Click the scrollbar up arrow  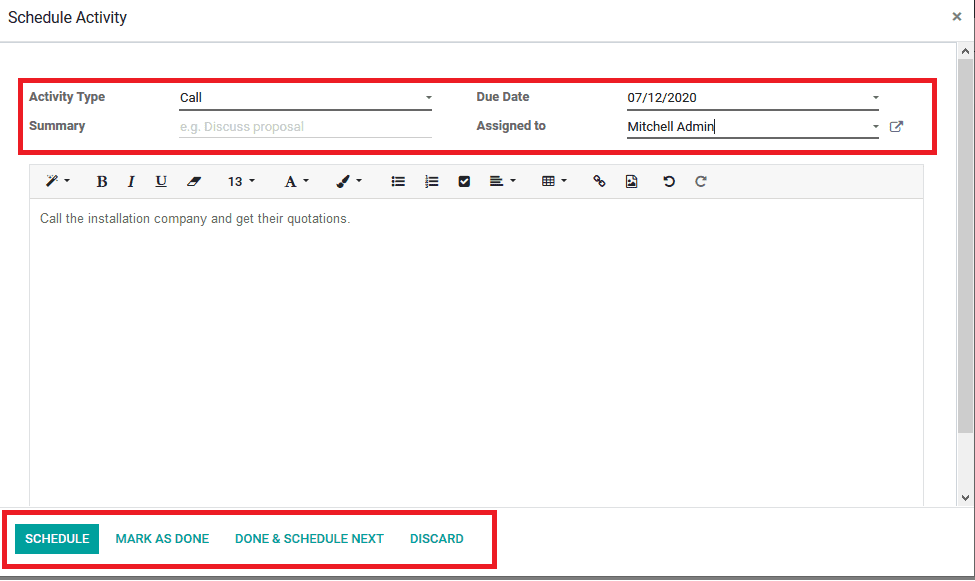point(965,51)
